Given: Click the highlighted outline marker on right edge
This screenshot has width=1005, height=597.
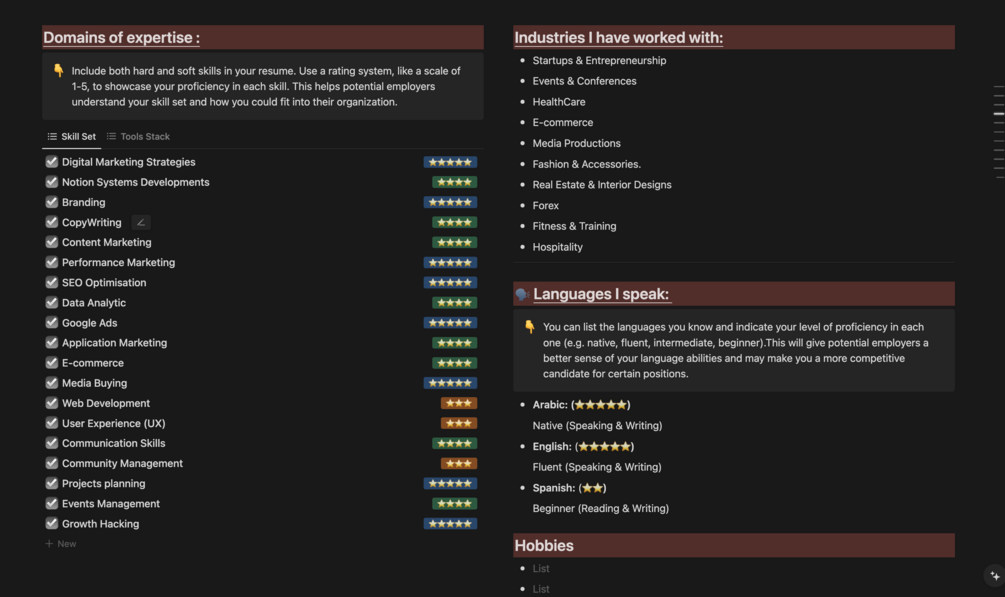Looking at the screenshot, I should click(998, 114).
